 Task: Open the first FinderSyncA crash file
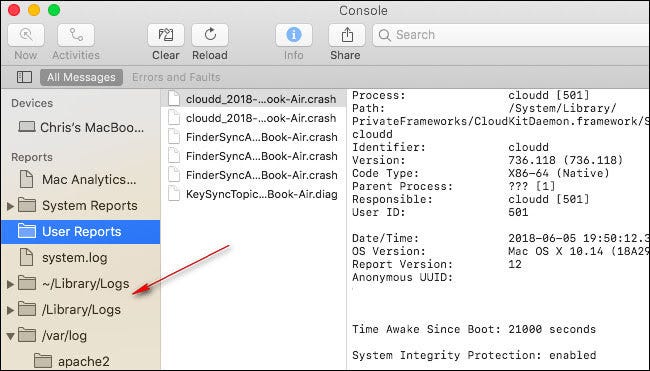[x=253, y=137]
